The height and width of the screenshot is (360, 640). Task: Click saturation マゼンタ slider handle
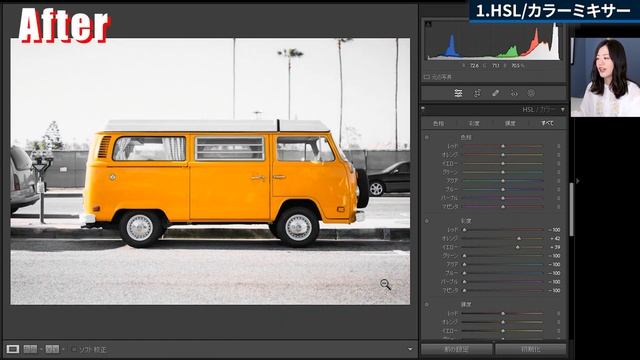click(464, 291)
